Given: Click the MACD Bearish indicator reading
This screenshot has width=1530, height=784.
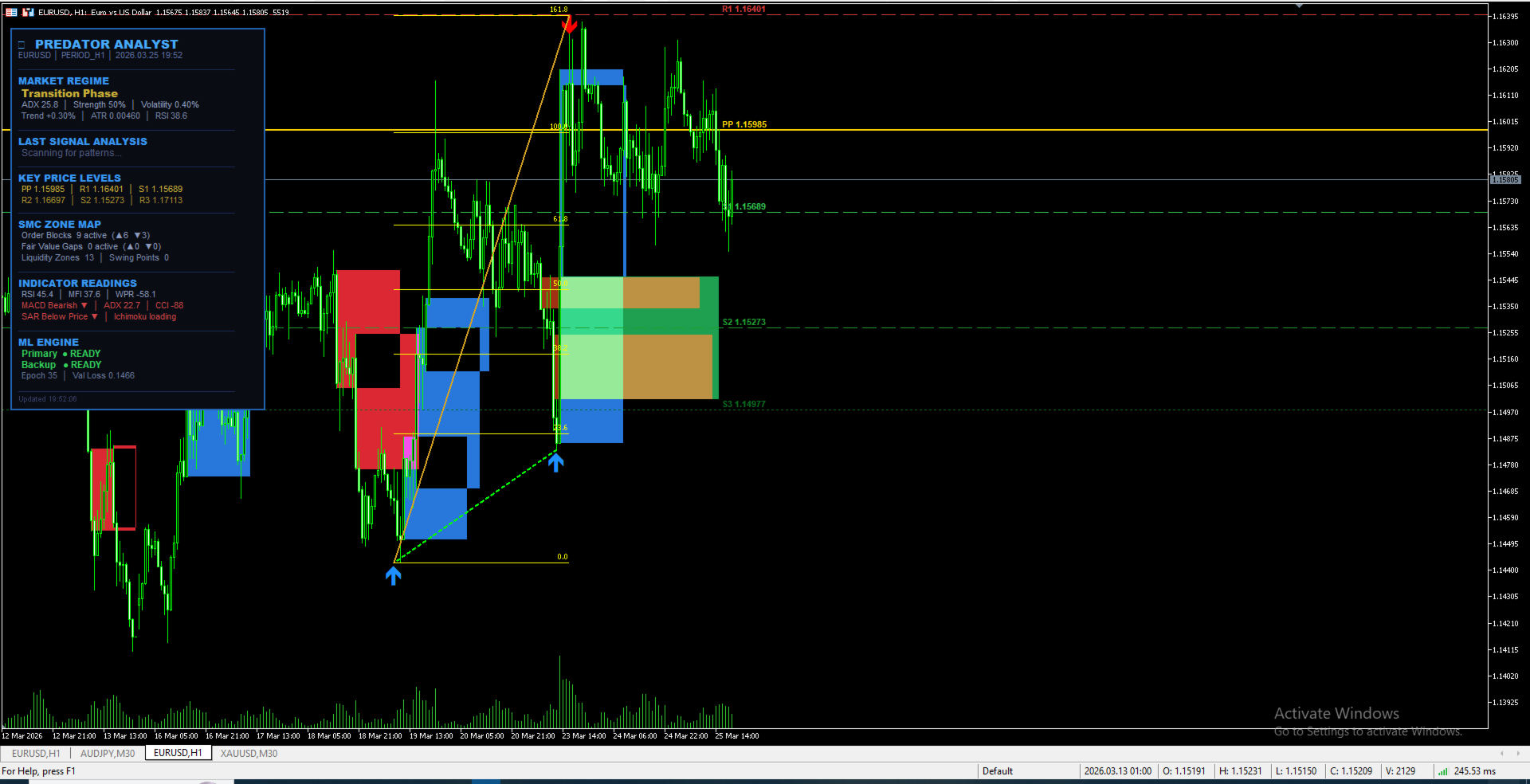Looking at the screenshot, I should pos(54,306).
